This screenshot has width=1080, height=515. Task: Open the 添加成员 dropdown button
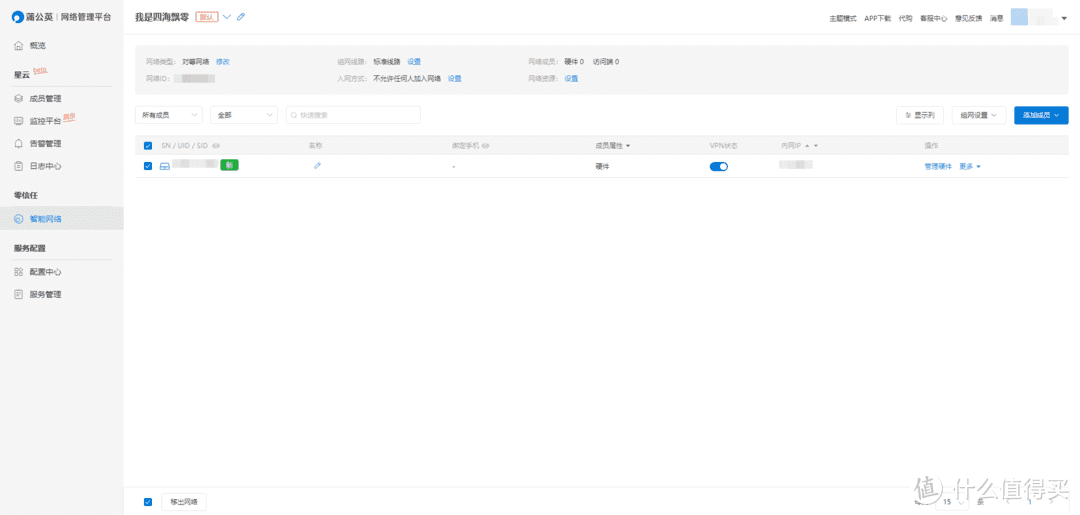(x=1041, y=115)
